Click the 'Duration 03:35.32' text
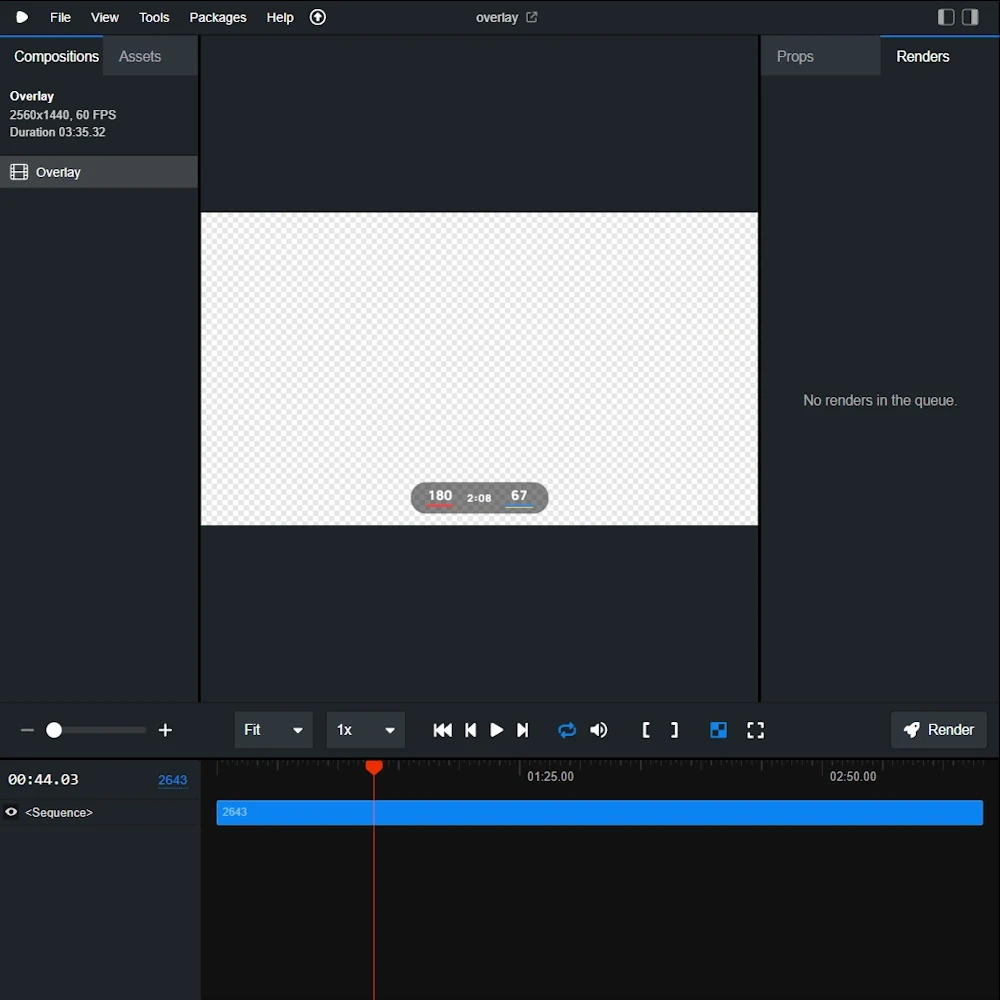 [x=57, y=132]
